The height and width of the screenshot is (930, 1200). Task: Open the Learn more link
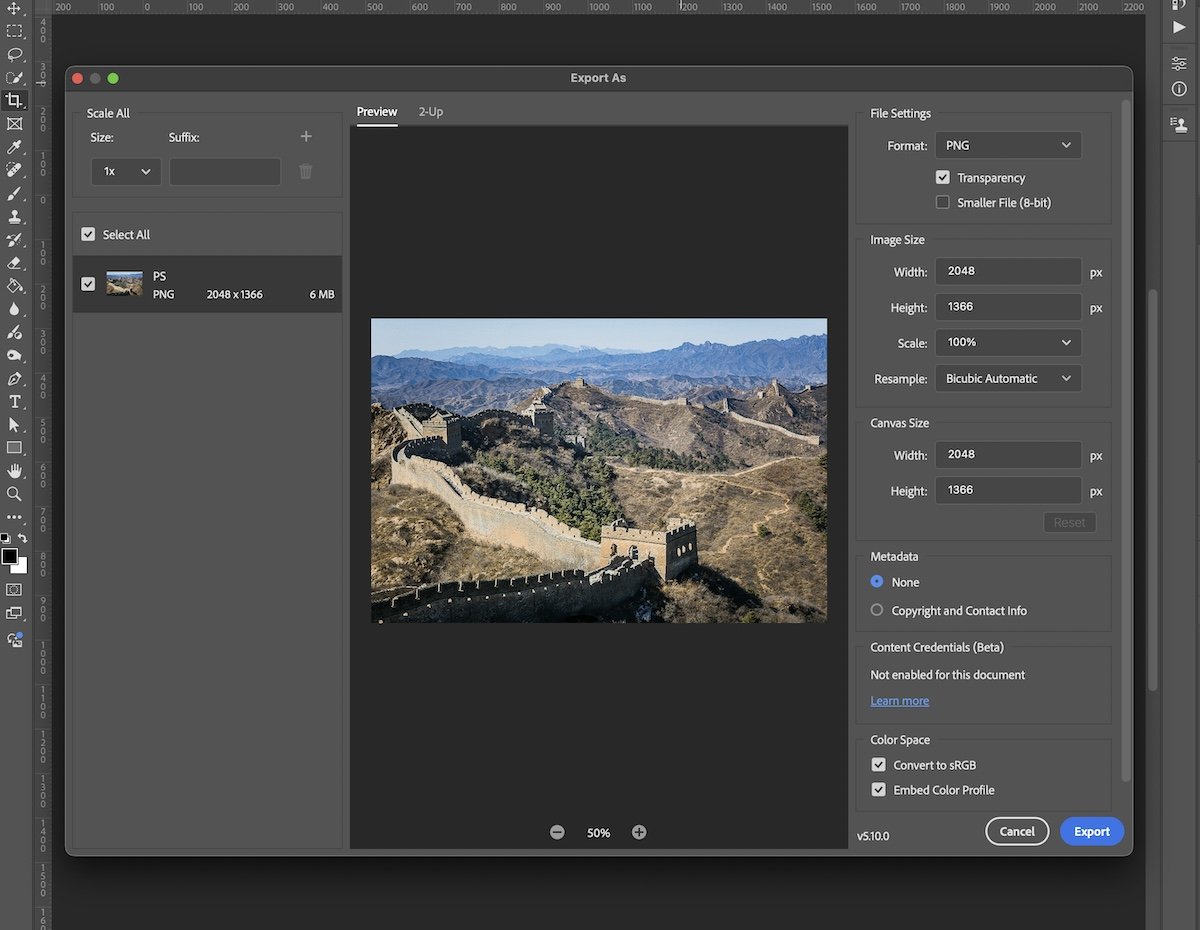tap(898, 700)
